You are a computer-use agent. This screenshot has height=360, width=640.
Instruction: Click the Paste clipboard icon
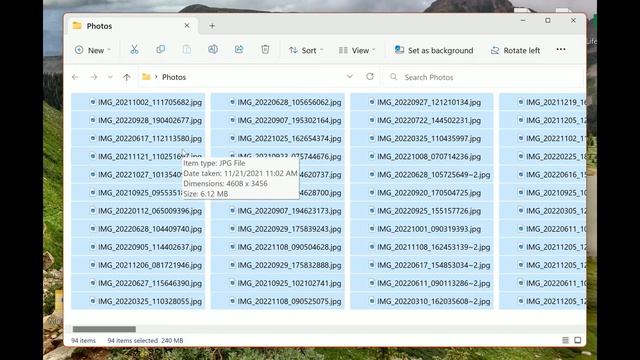click(x=187, y=50)
